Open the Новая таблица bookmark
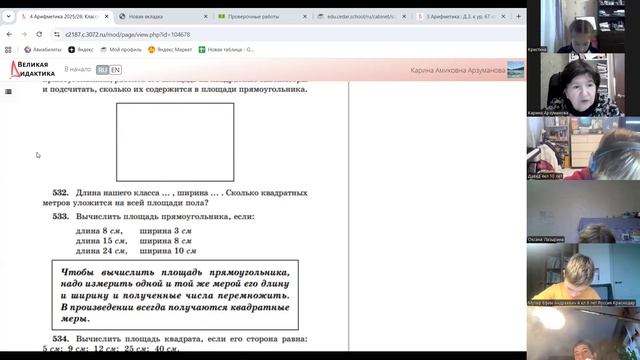This screenshot has width=640, height=360. click(x=226, y=50)
